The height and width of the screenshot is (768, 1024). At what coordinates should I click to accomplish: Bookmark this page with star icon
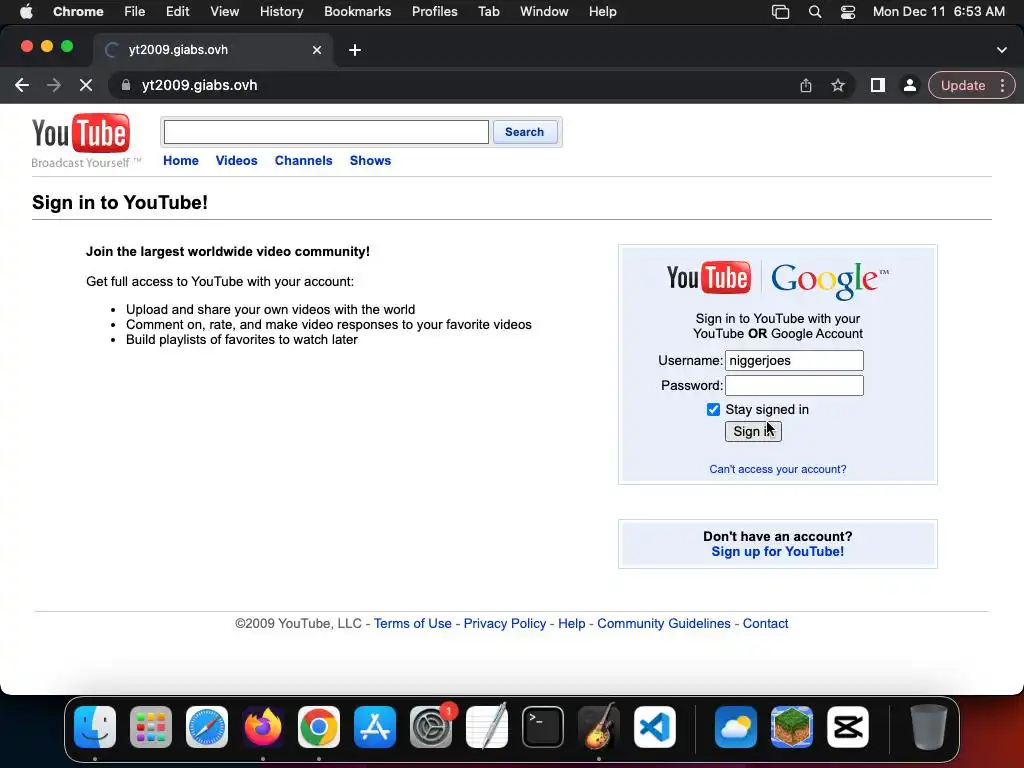click(x=838, y=86)
